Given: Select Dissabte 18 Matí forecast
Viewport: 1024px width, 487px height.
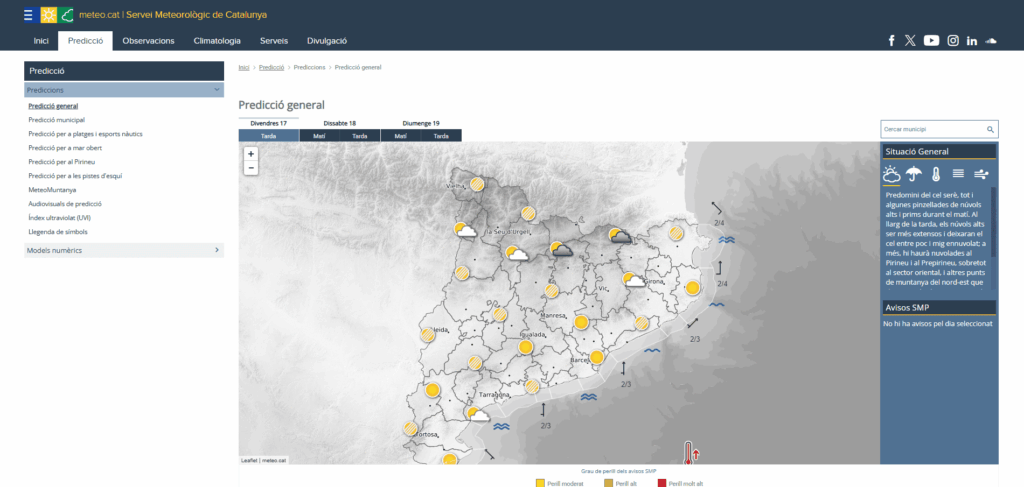Looking at the screenshot, I should coord(319,136).
